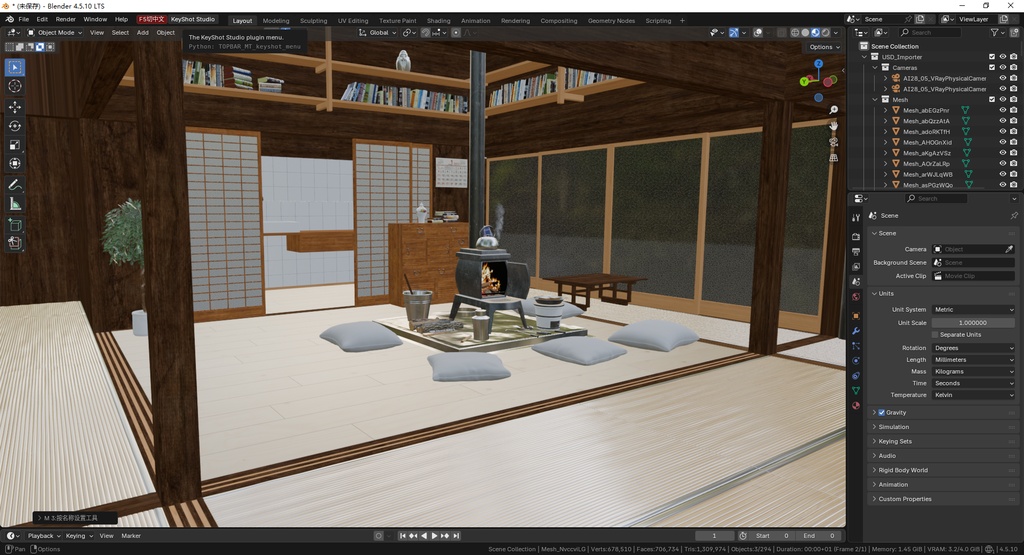Choose the Move tool

14,107
